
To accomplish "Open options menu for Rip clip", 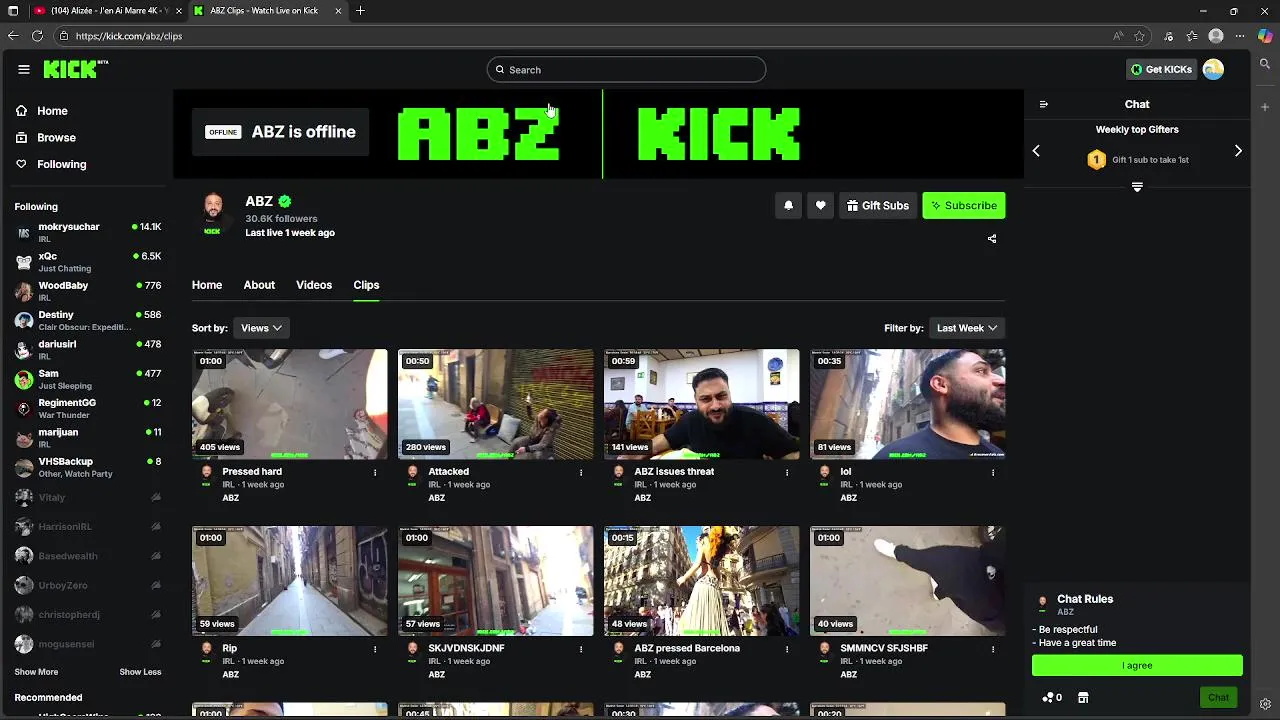I will tap(375, 649).
